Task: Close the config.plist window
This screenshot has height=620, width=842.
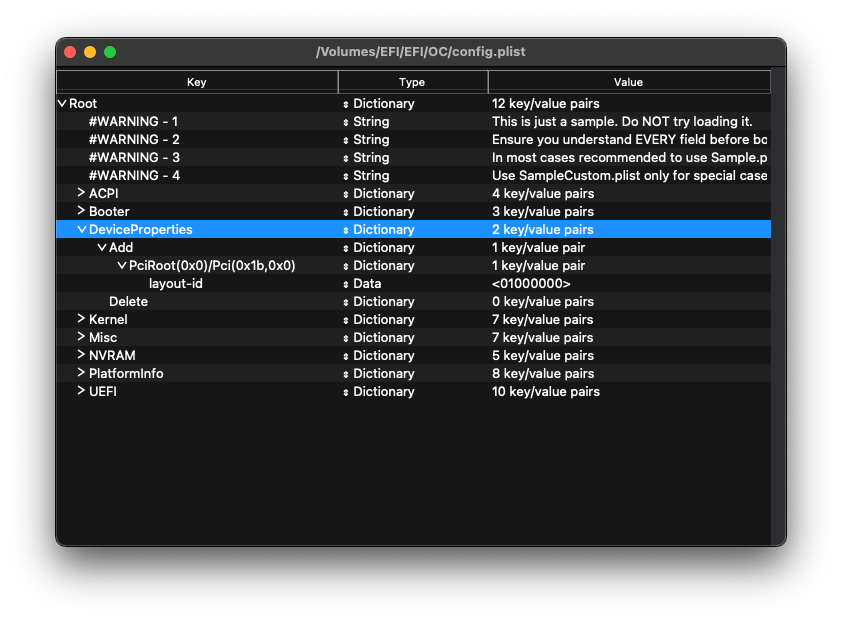Action: point(70,52)
